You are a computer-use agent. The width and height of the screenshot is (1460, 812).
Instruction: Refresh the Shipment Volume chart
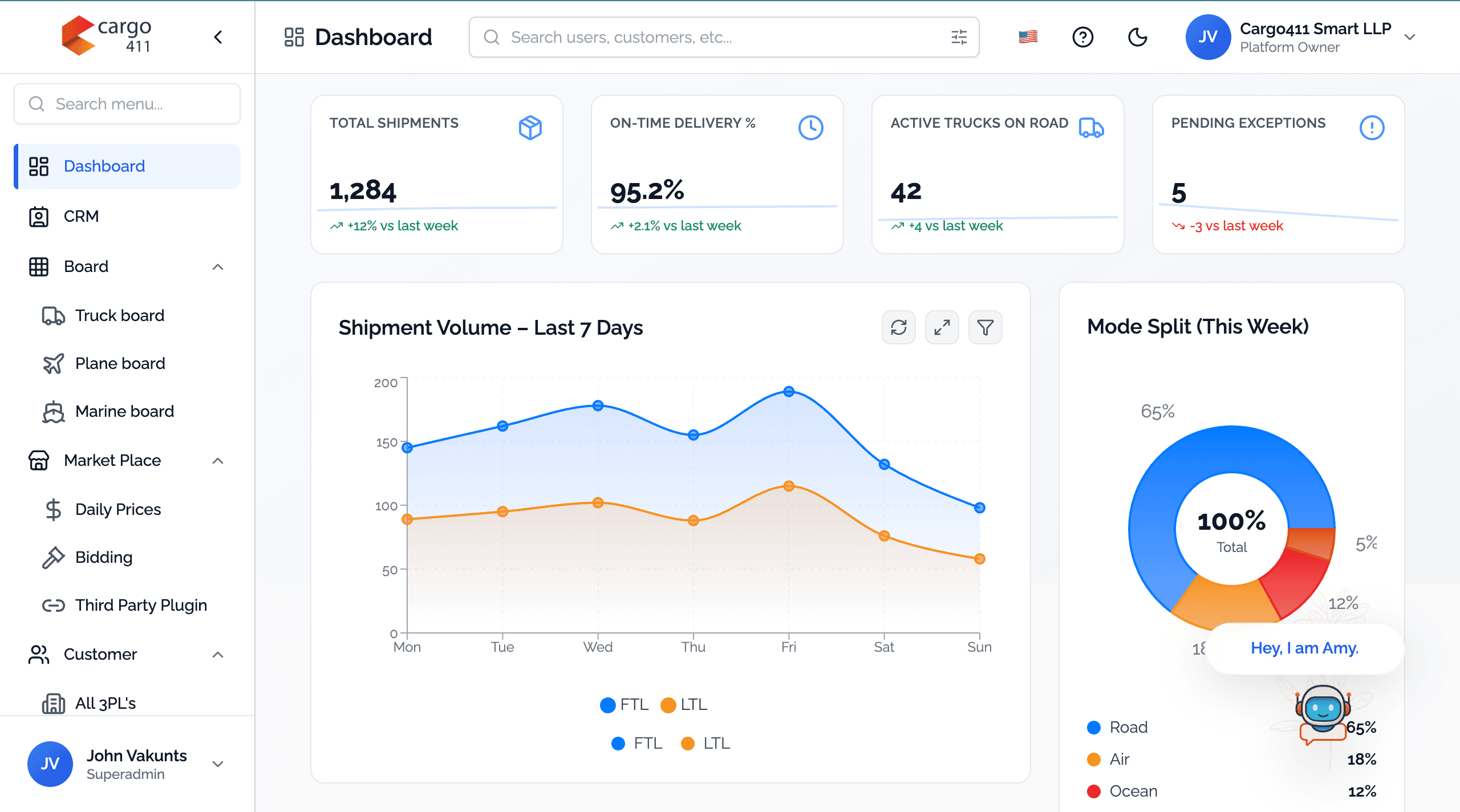pyautogui.click(x=899, y=327)
